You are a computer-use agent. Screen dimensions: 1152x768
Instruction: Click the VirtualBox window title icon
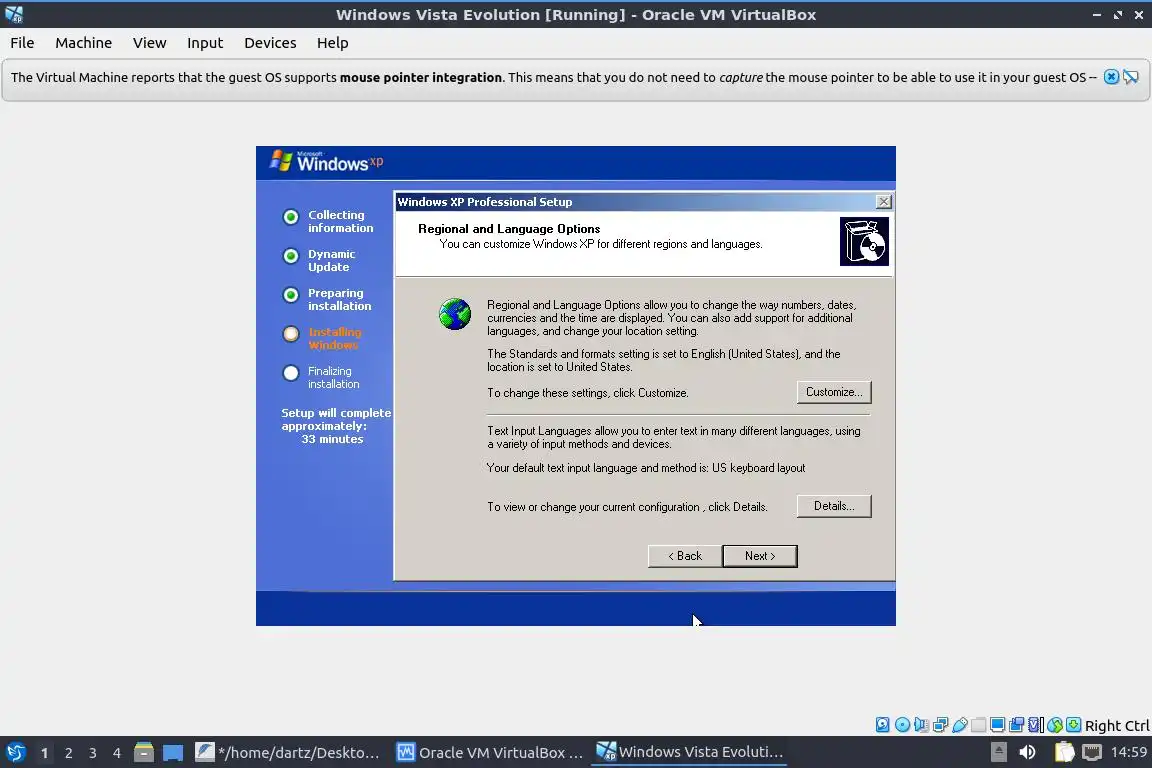14,14
